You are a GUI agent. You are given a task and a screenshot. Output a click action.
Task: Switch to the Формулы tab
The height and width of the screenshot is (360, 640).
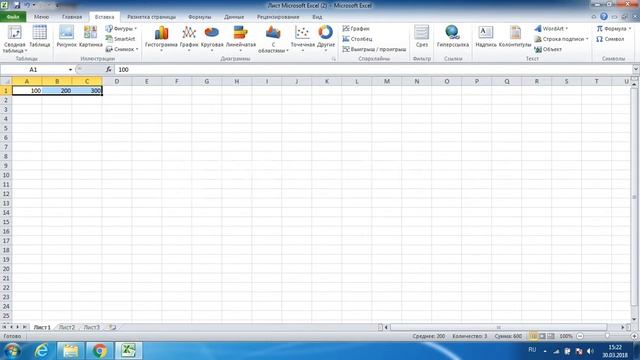tap(200, 17)
